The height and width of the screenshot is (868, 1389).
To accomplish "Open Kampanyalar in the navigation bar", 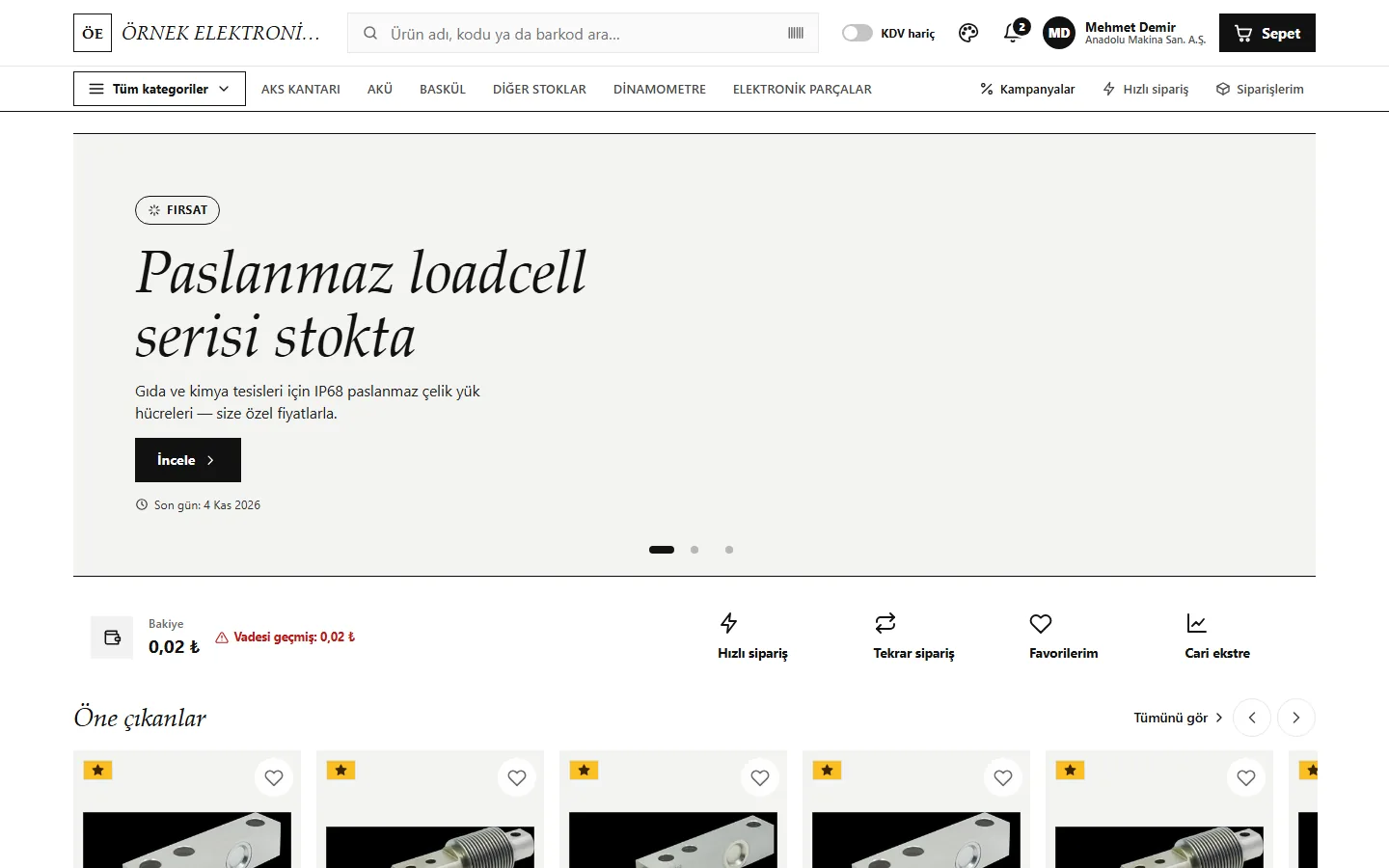I will tap(1027, 89).
